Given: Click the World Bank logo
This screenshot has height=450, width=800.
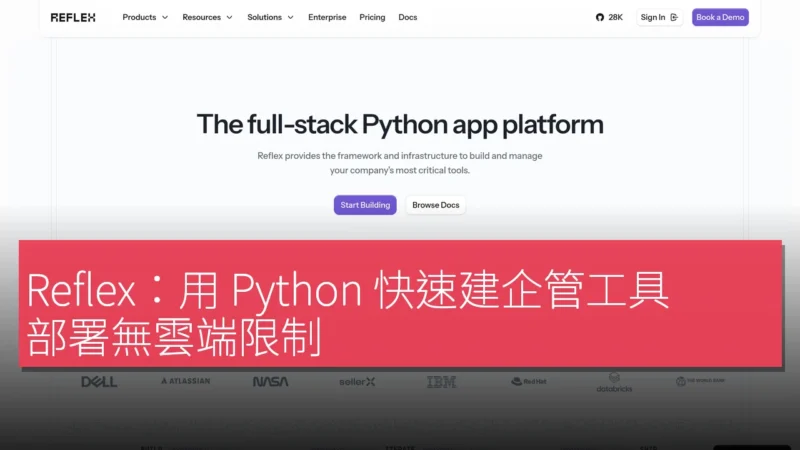Looking at the screenshot, I should 700,381.
